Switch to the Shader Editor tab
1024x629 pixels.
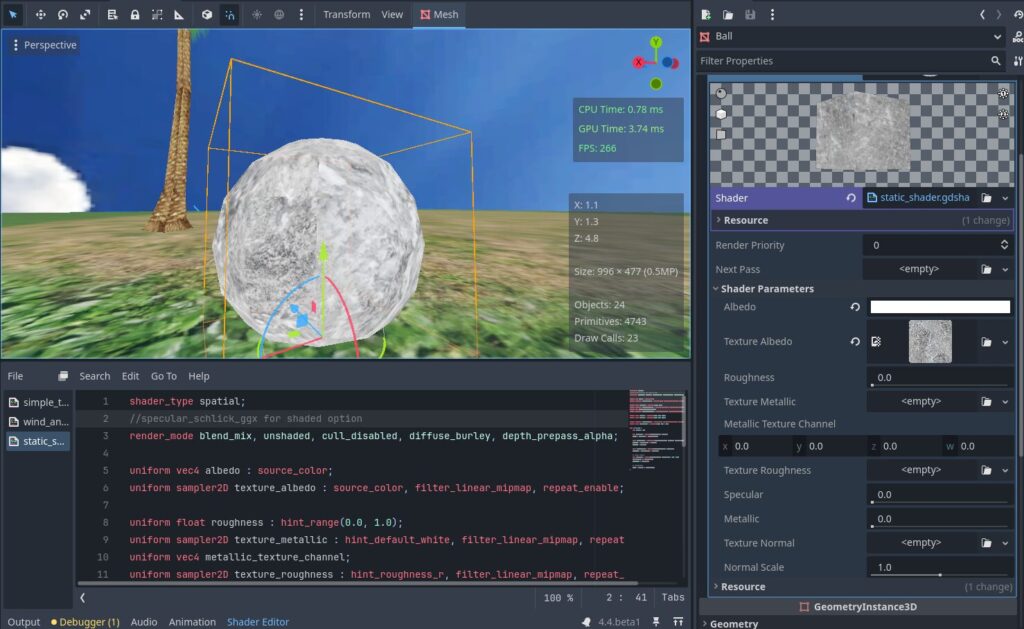point(258,621)
